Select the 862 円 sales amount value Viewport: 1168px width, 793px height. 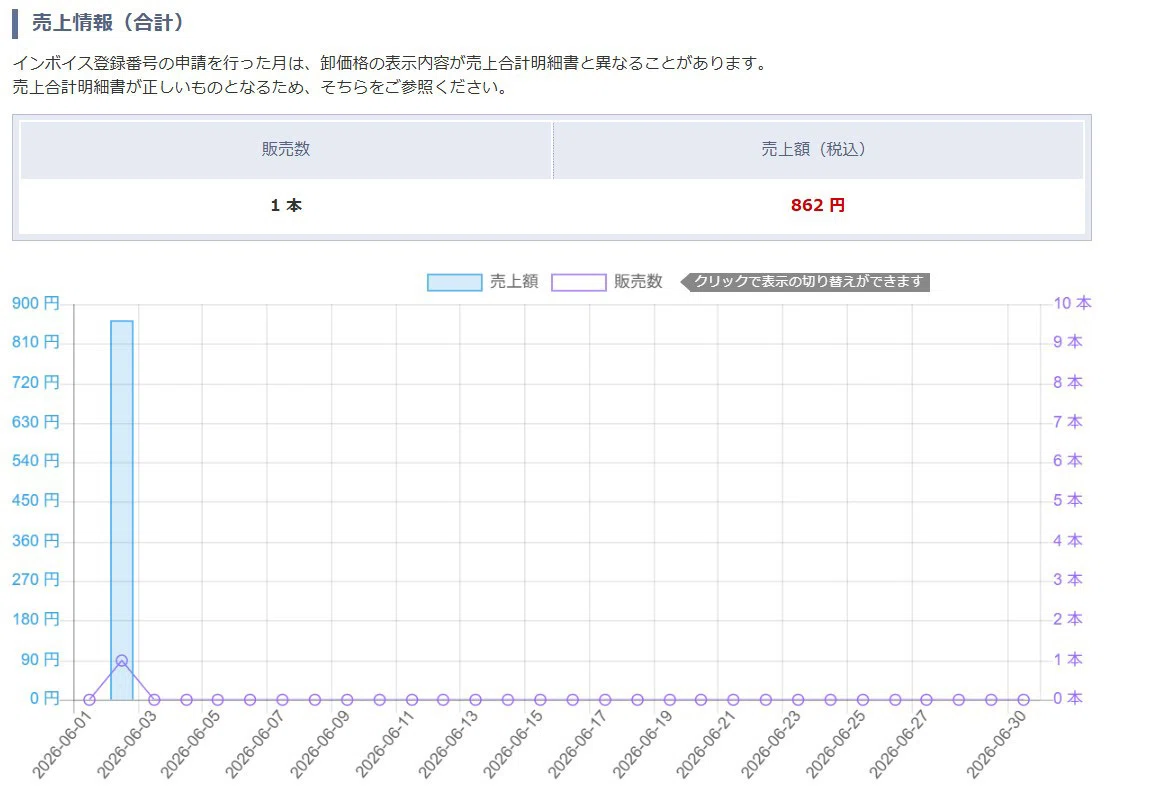coord(818,206)
